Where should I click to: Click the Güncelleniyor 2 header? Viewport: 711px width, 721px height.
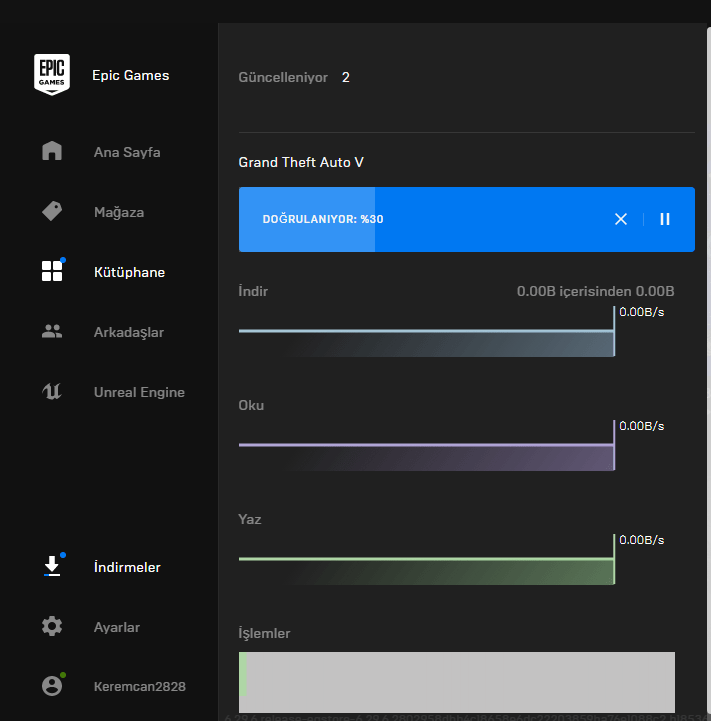[x=294, y=77]
